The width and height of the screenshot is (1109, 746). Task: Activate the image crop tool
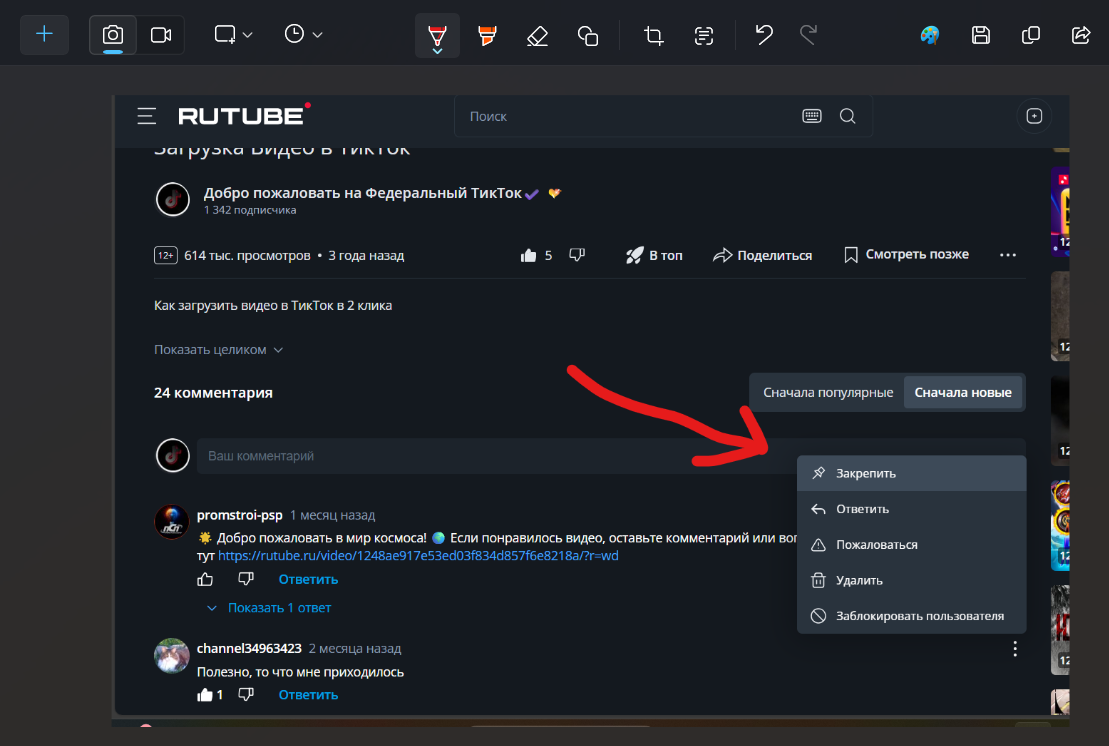pos(654,36)
